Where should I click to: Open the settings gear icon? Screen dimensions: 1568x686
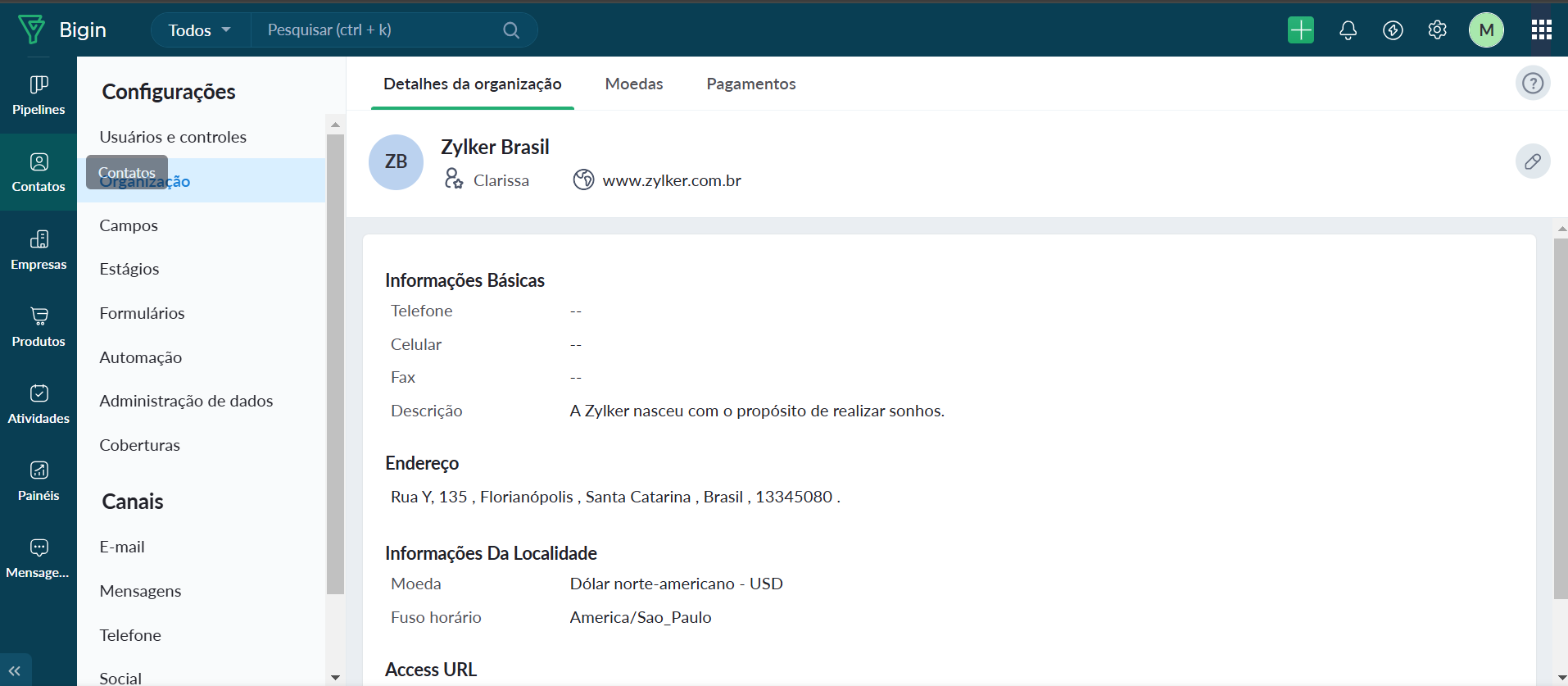(1437, 30)
